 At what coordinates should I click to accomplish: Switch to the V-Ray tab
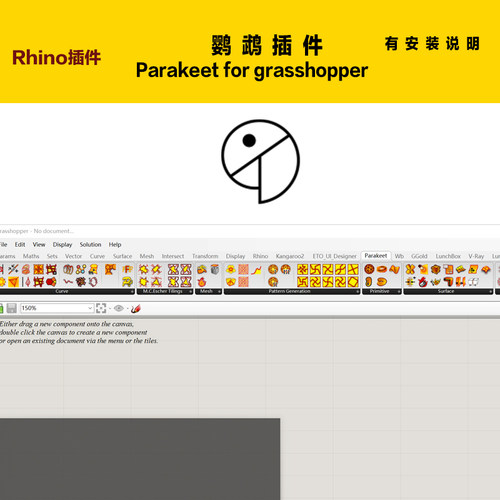tap(476, 256)
